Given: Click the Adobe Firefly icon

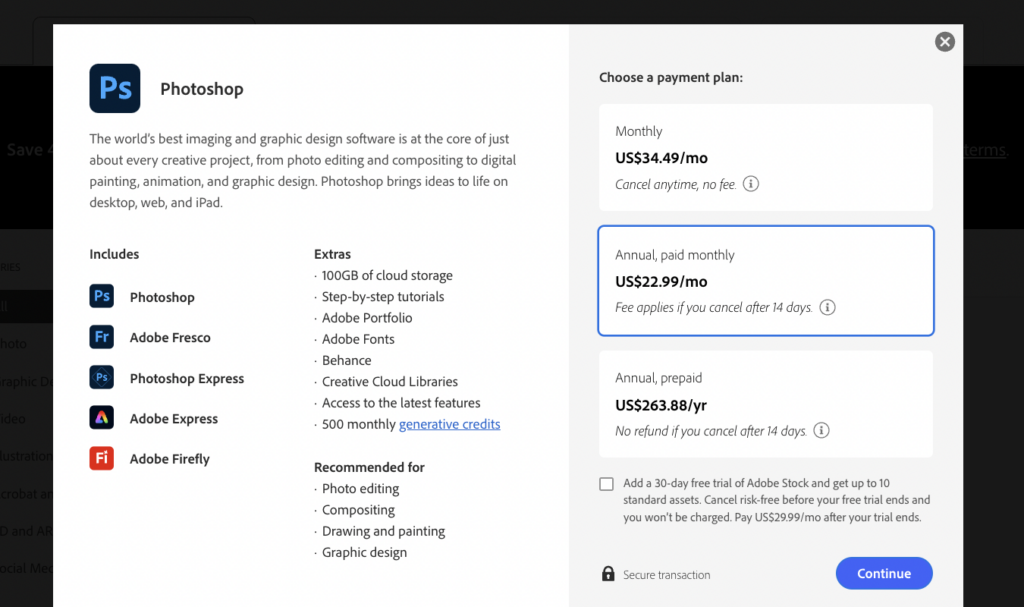Looking at the screenshot, I should pos(101,458).
